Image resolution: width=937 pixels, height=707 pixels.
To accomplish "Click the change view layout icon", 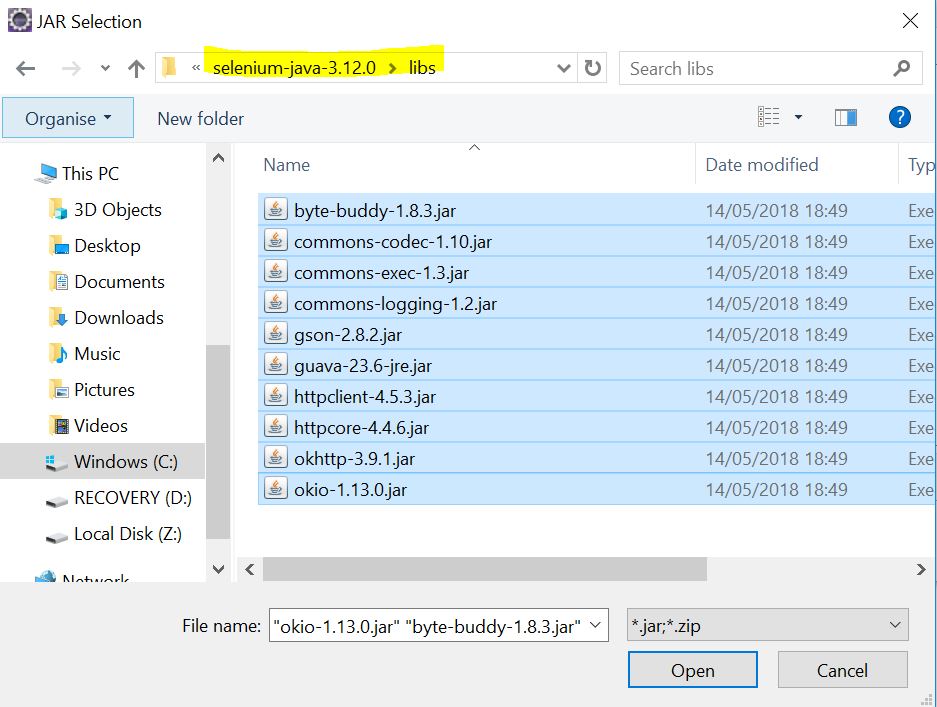I will [768, 118].
